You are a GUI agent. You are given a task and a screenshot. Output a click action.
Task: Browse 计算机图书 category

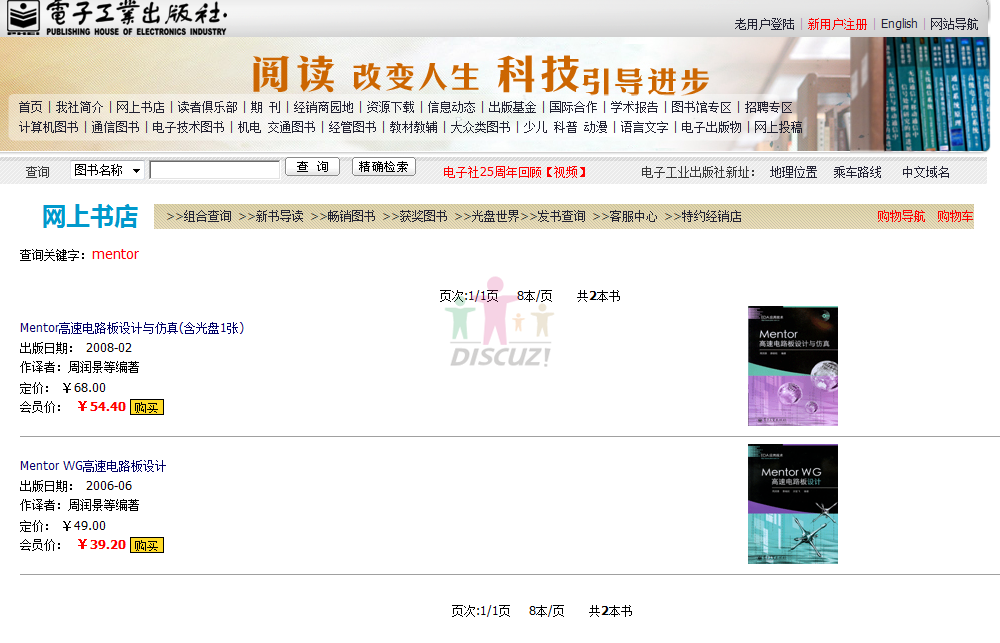pos(48,127)
